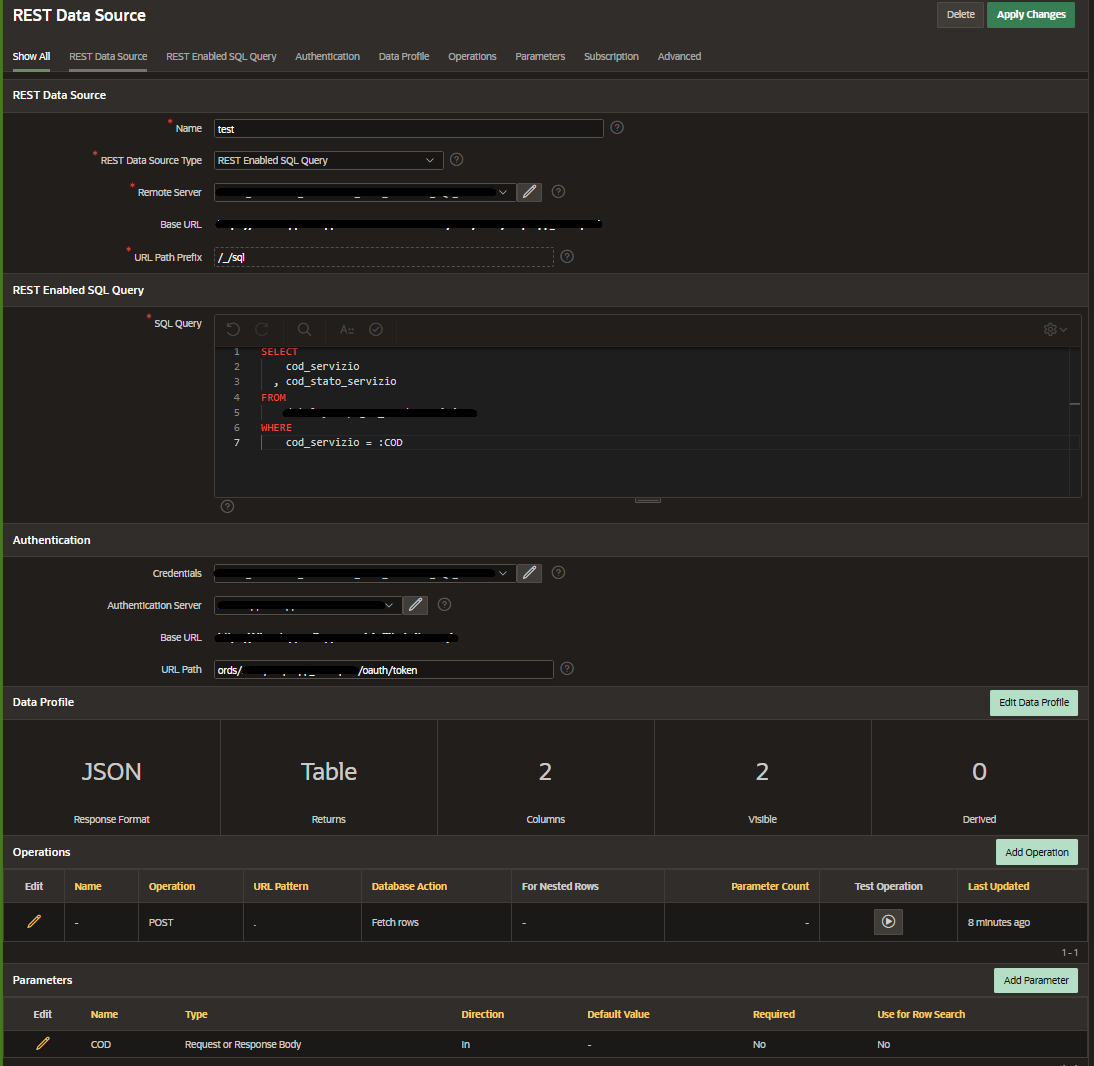Switch to the REST Data Source tab
This screenshot has width=1094, height=1066.
108,57
